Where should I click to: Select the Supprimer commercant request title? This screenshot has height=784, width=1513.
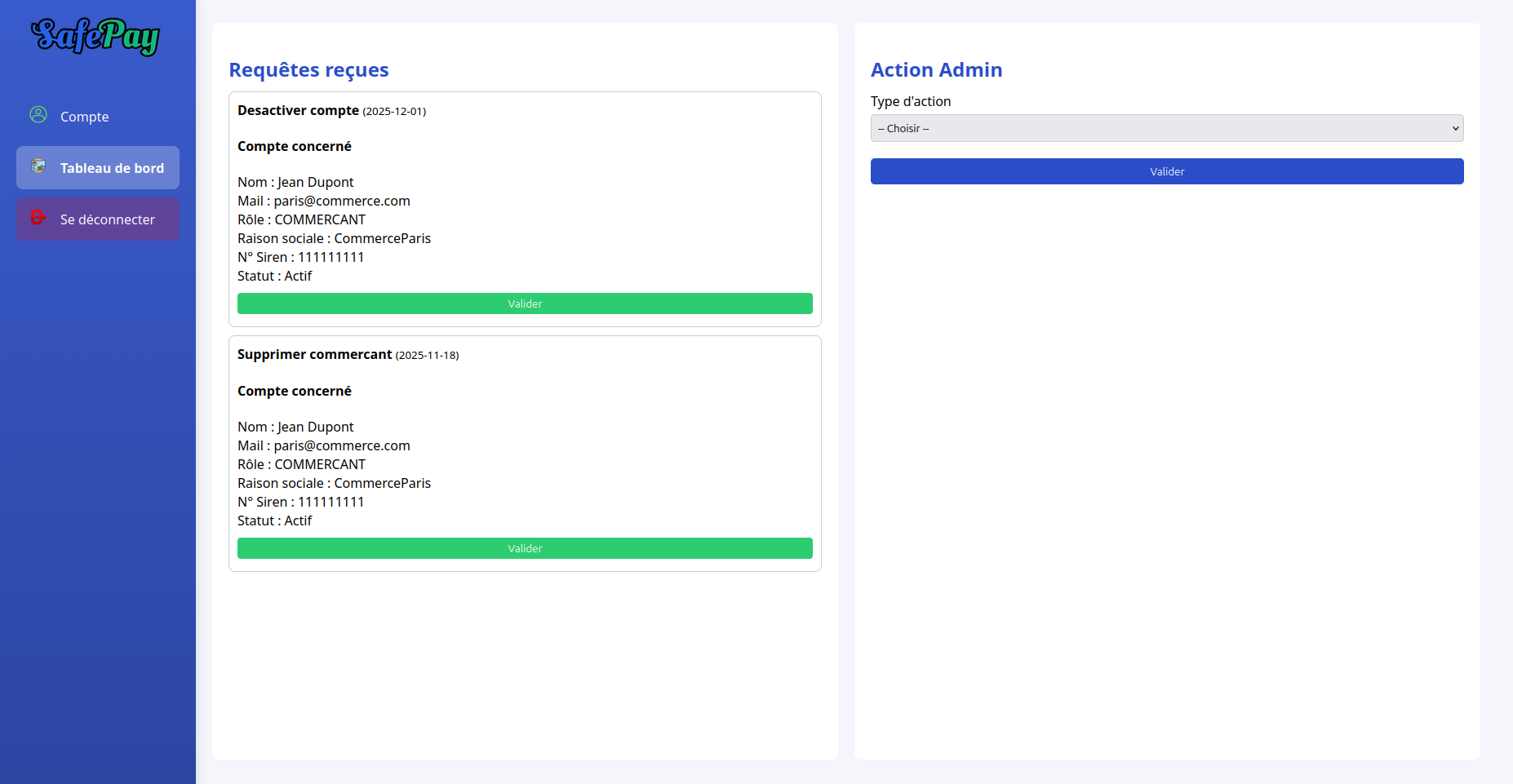pyautogui.click(x=314, y=354)
